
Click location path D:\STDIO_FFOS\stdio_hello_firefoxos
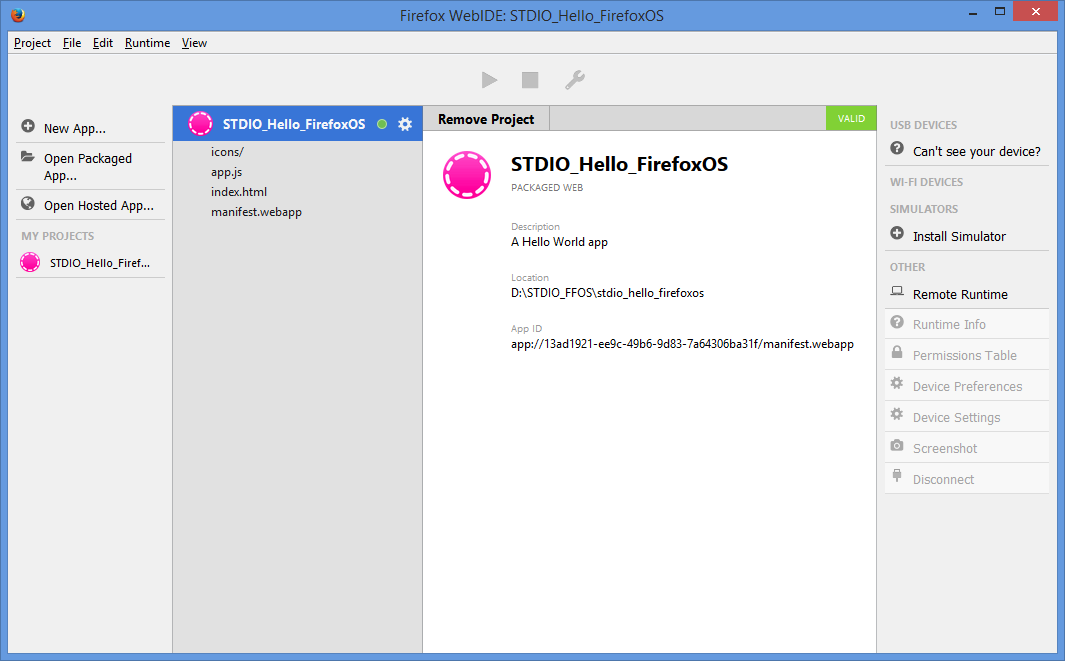(607, 293)
